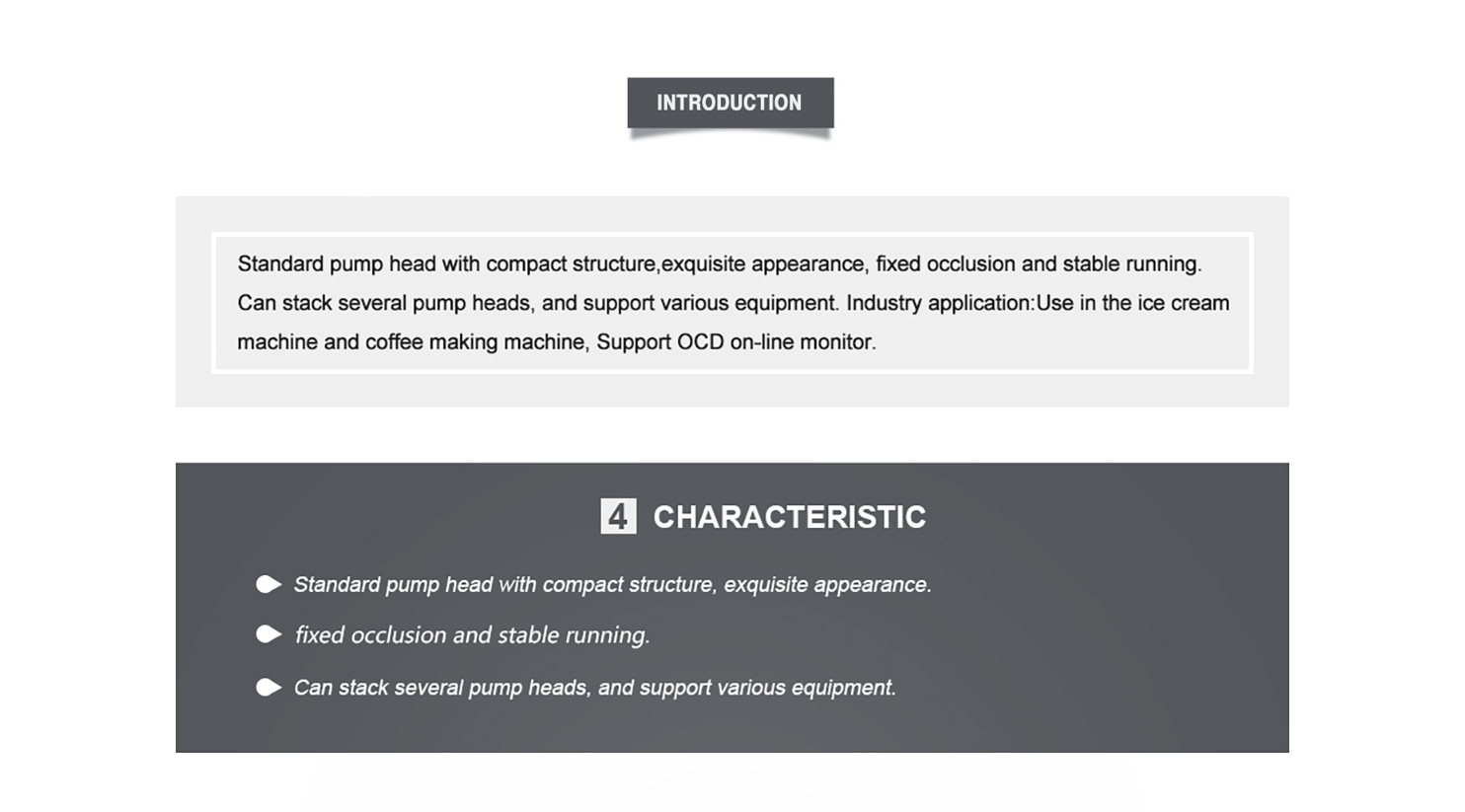The height and width of the screenshot is (812, 1465).
Task: Click the INTRODUCTION header banner
Action: point(731,103)
